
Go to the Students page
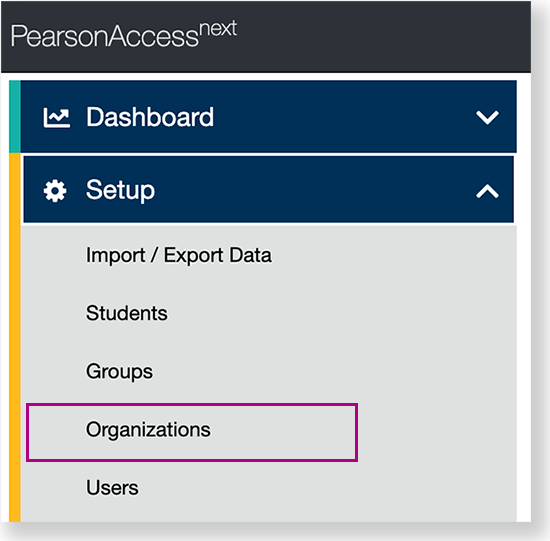click(127, 313)
